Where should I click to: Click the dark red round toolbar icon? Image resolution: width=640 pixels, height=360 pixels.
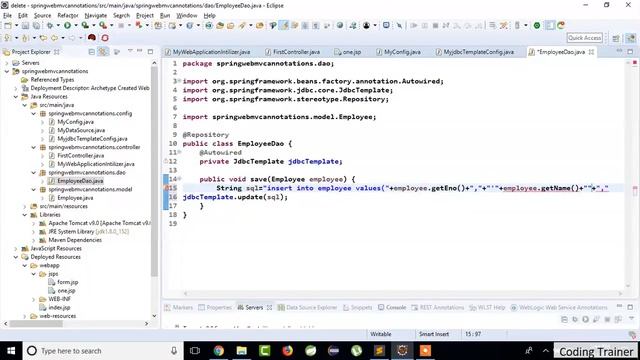(92, 38)
